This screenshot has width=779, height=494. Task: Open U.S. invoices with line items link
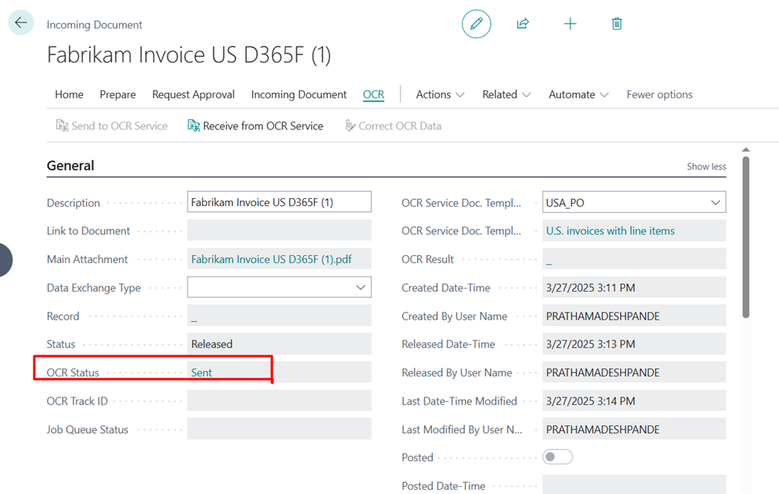[x=610, y=231]
